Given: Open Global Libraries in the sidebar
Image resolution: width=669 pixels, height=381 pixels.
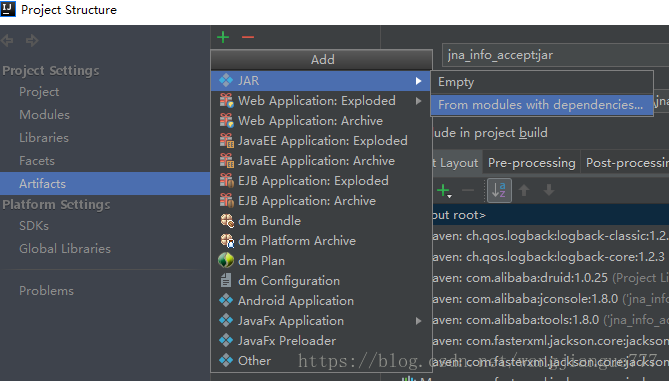Looking at the screenshot, I should click(65, 249).
